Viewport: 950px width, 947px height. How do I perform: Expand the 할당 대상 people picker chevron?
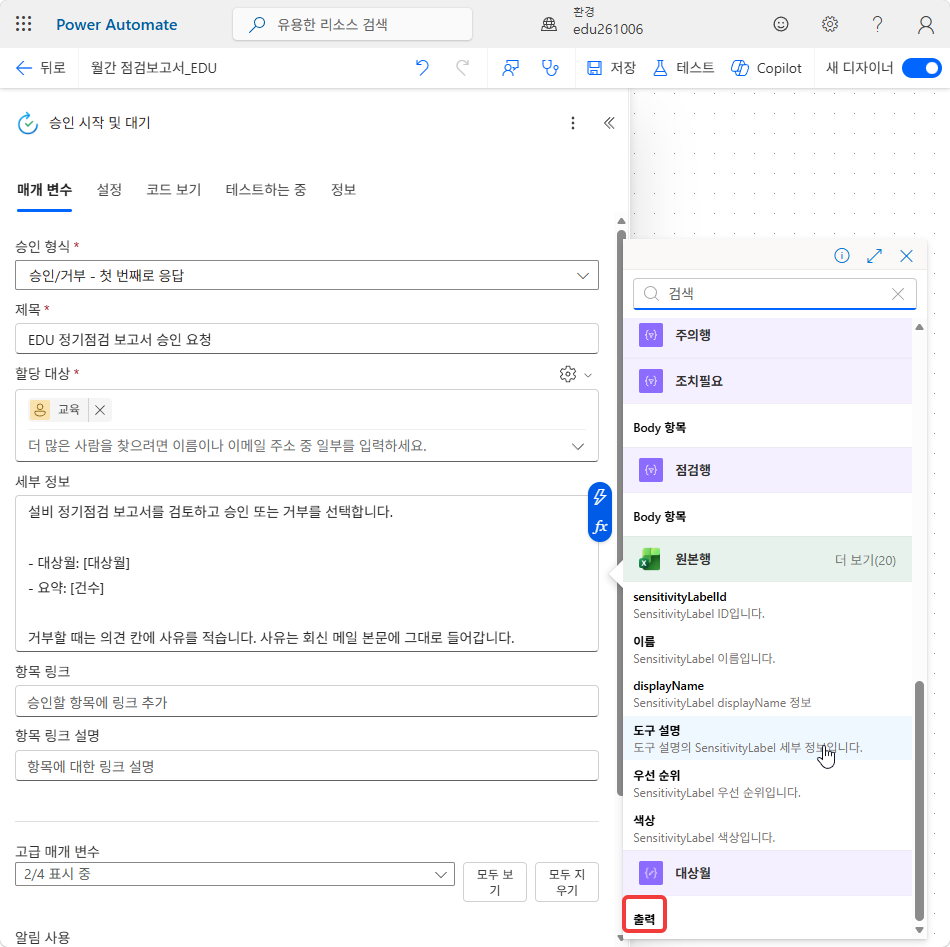[578, 447]
